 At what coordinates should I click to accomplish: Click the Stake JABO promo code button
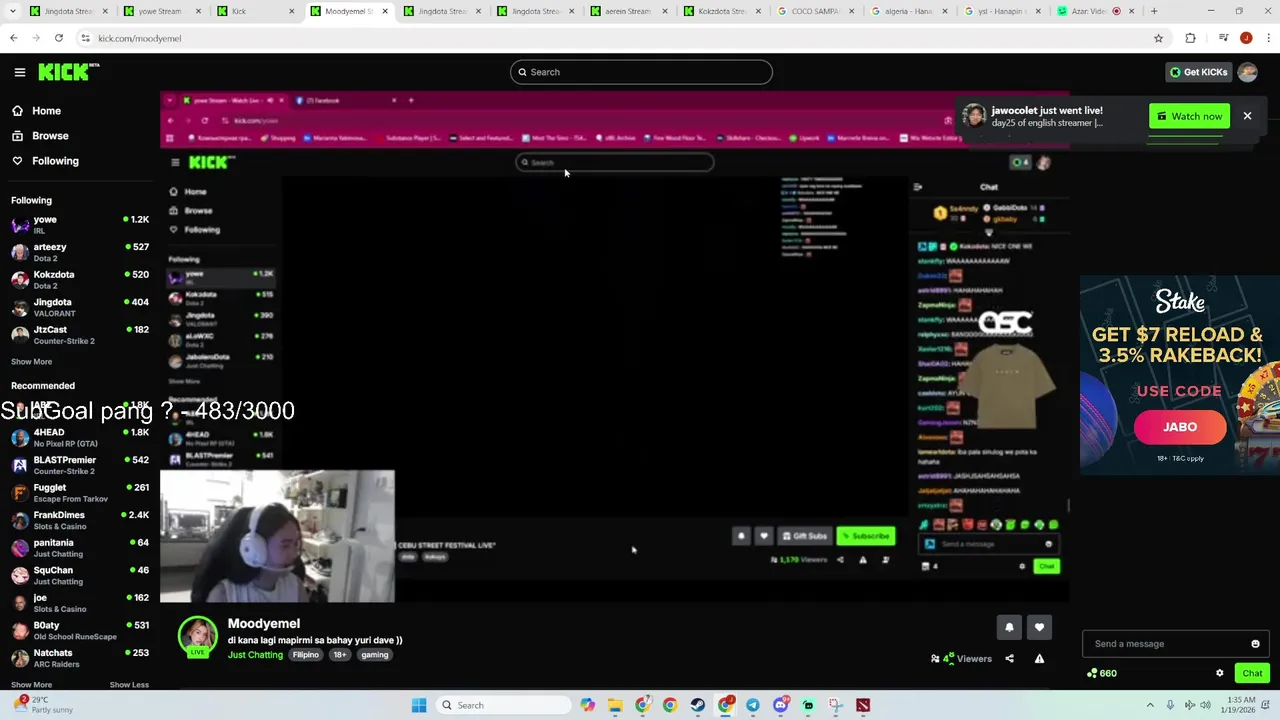click(x=1180, y=427)
